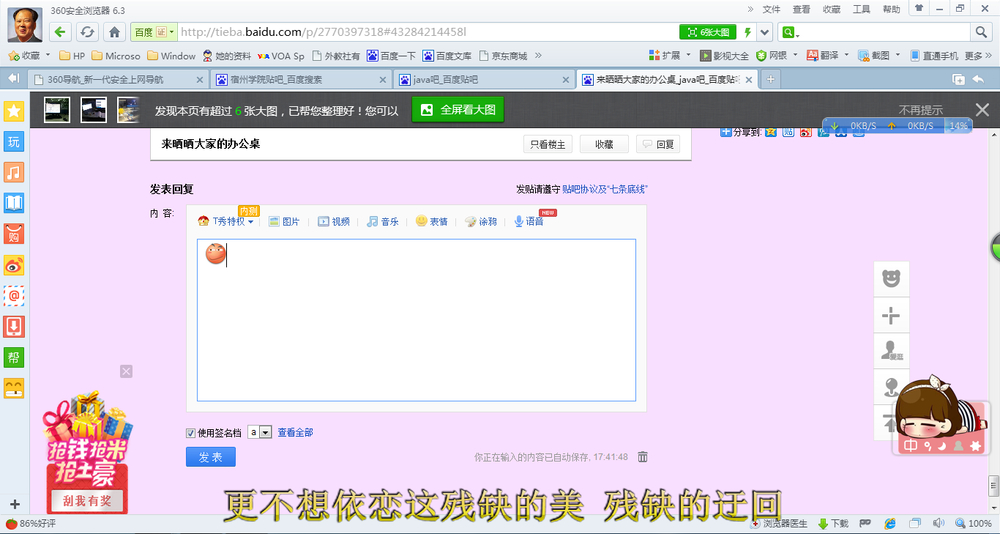Delete the auto-saved draft with trash icon
The height and width of the screenshot is (534, 1000).
coord(643,457)
